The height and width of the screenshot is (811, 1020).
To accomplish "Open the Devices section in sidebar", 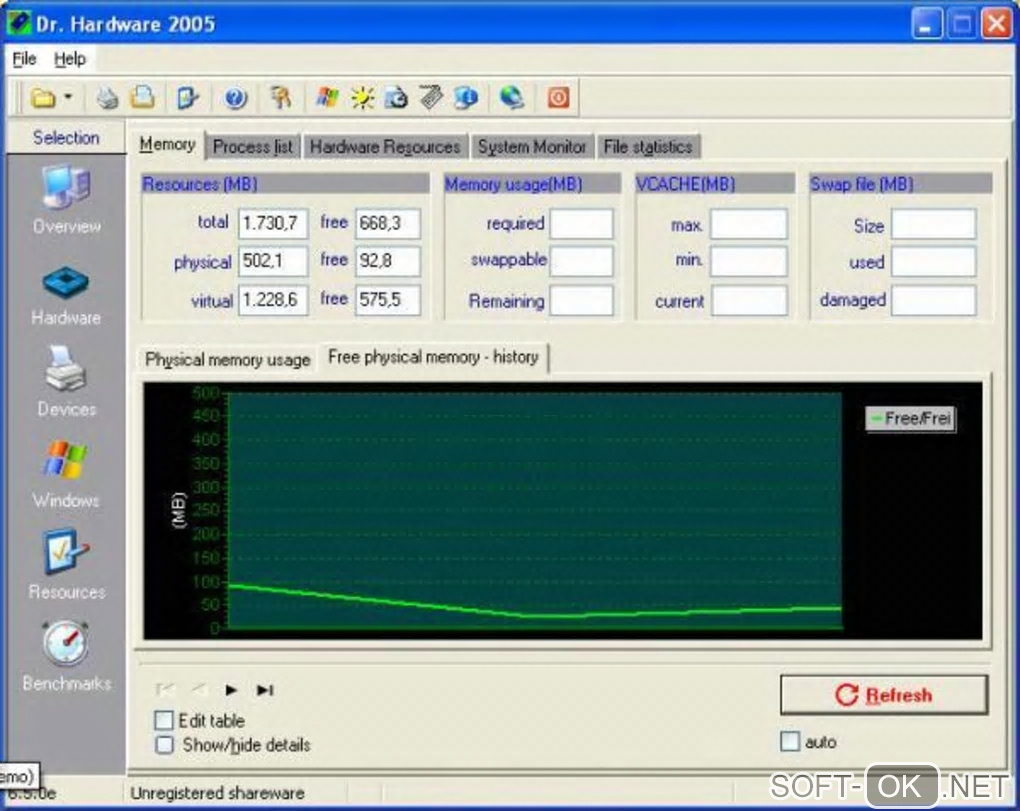I will pyautogui.click(x=66, y=382).
